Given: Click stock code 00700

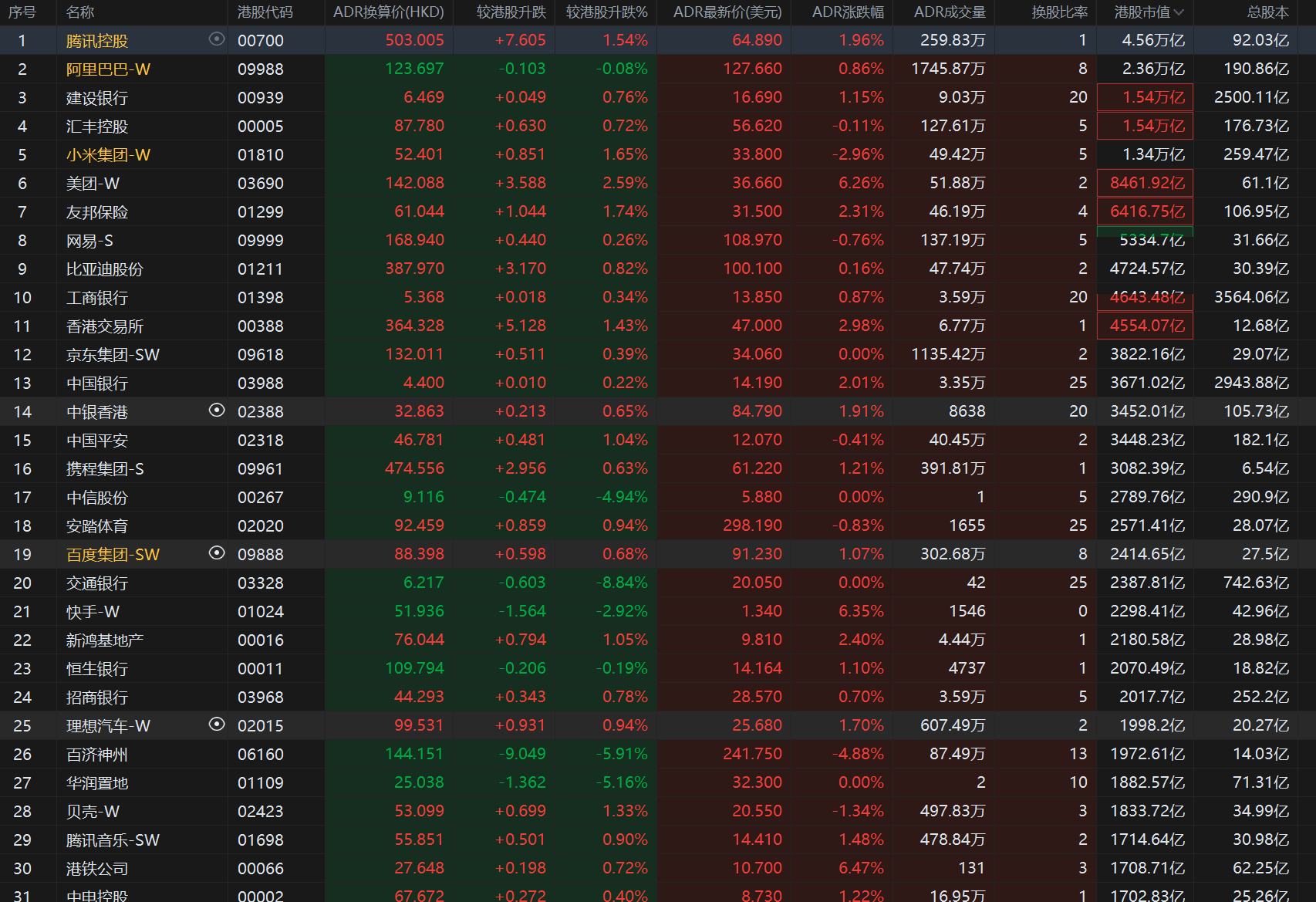Looking at the screenshot, I should [261, 40].
